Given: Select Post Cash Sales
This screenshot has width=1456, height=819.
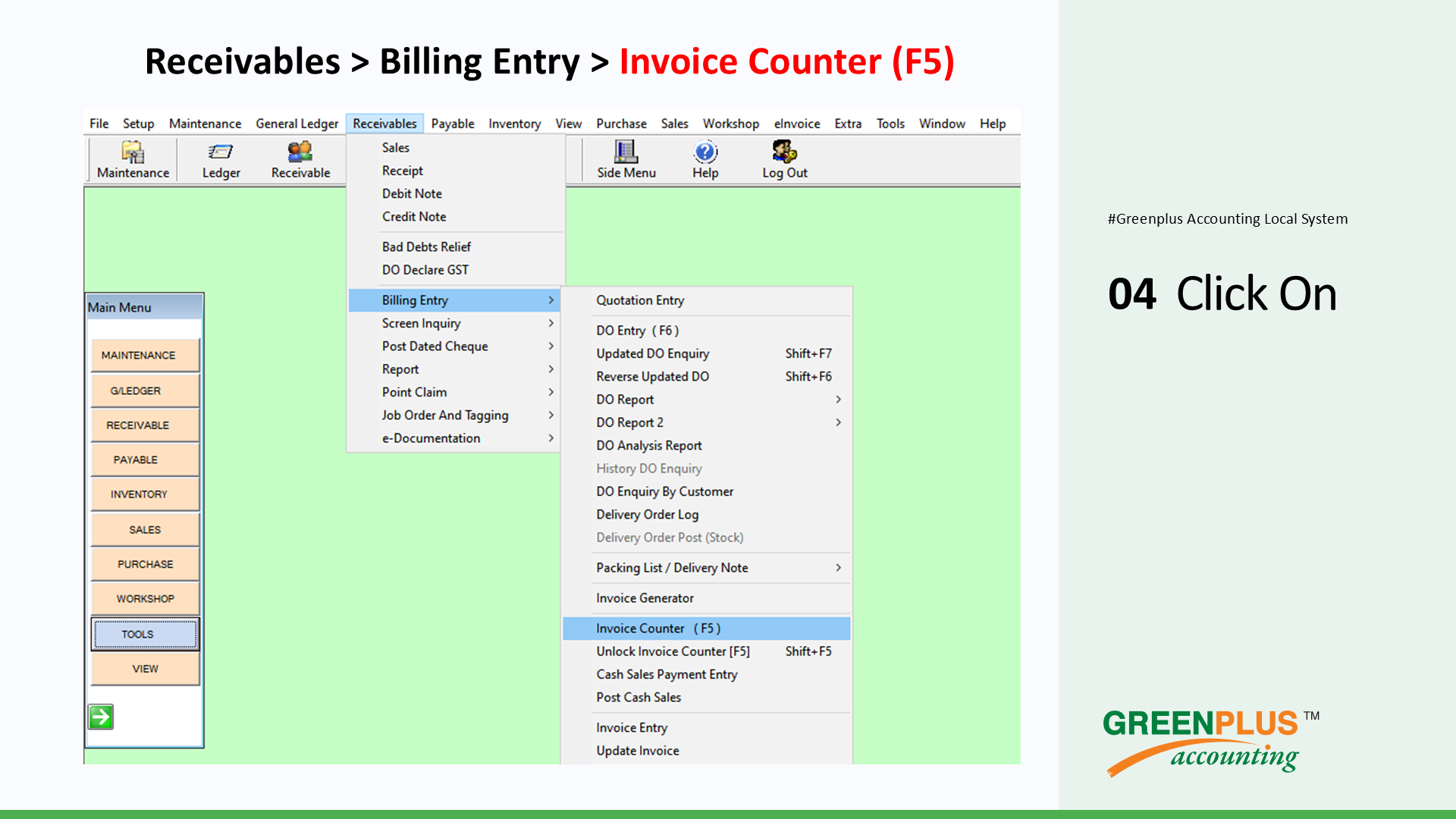Looking at the screenshot, I should coord(707,698).
